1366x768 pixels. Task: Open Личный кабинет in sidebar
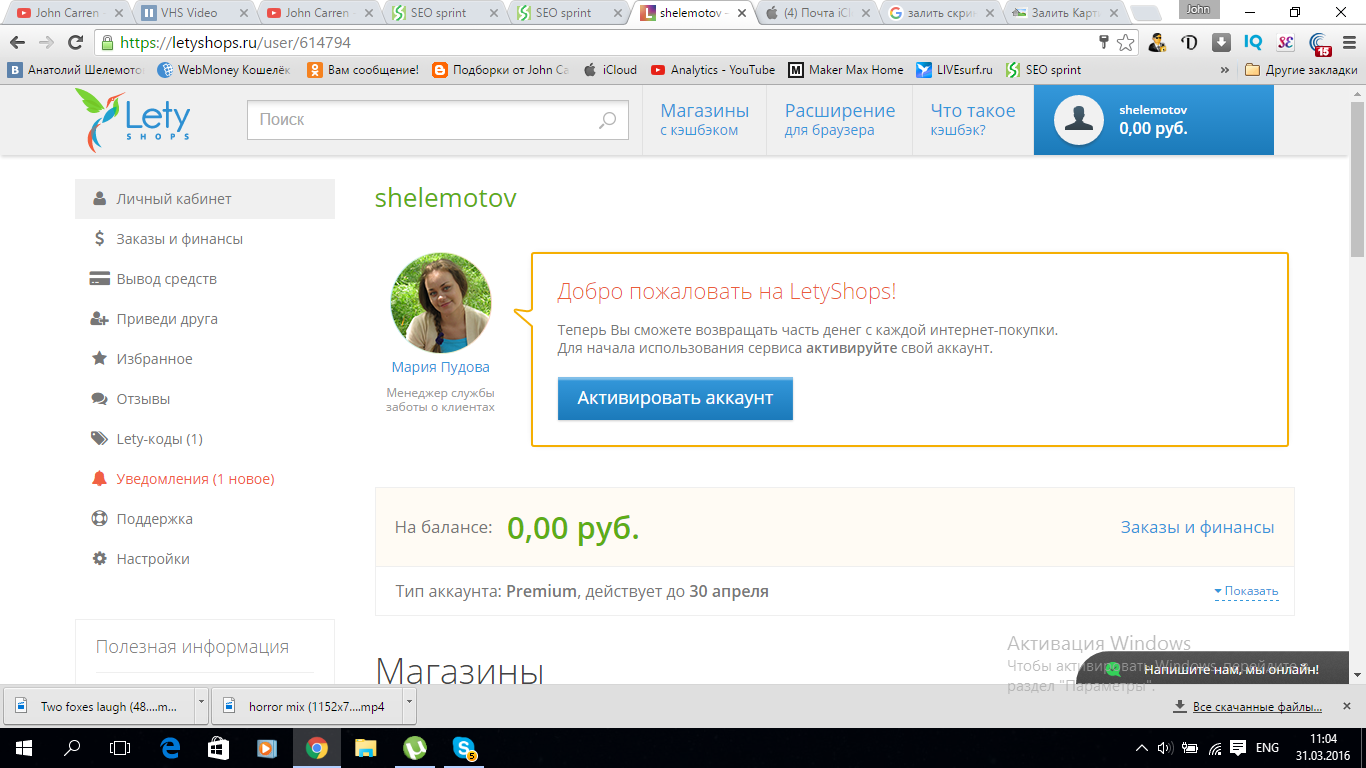[205, 199]
